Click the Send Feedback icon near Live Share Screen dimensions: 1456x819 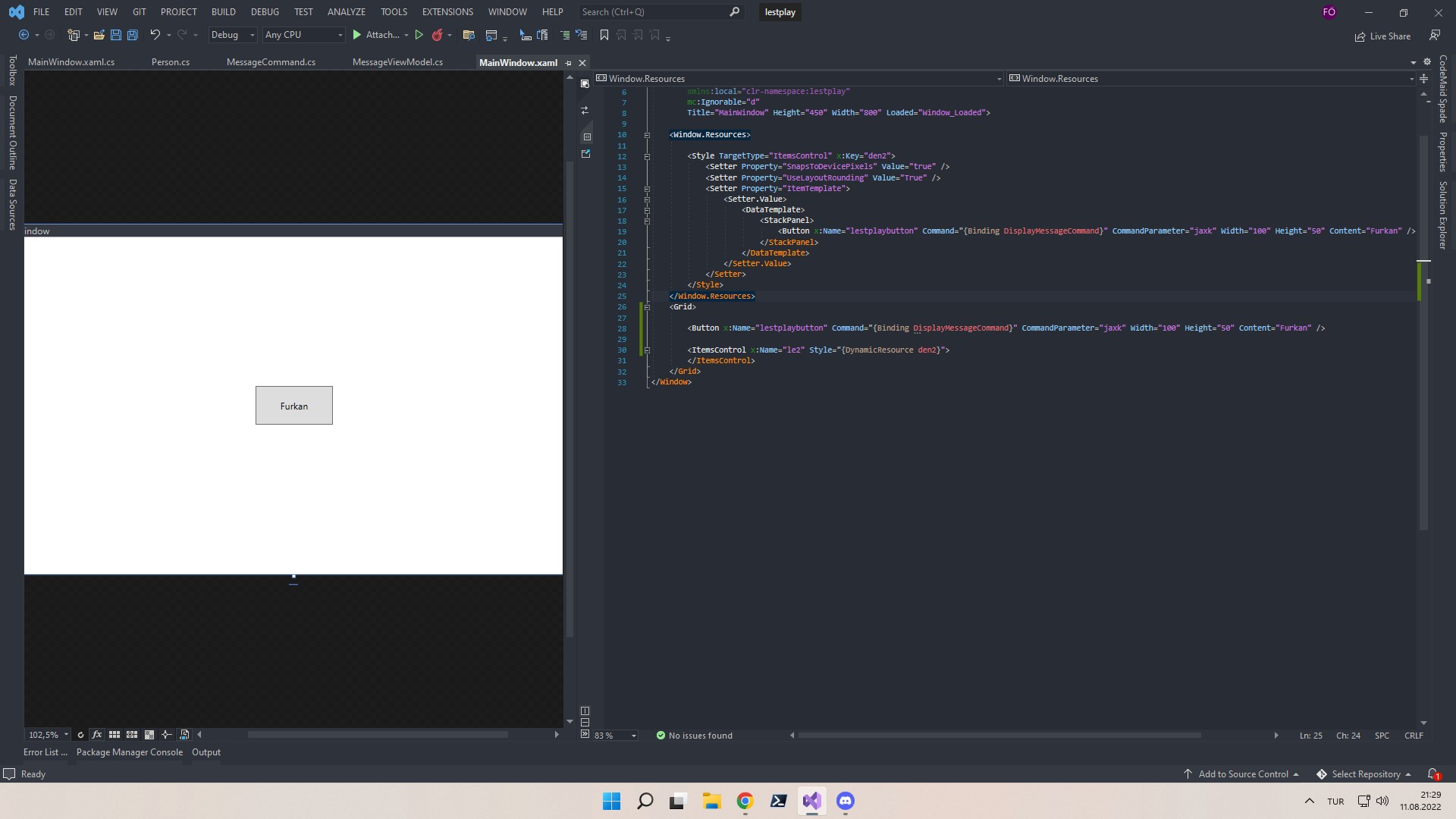click(x=1435, y=36)
